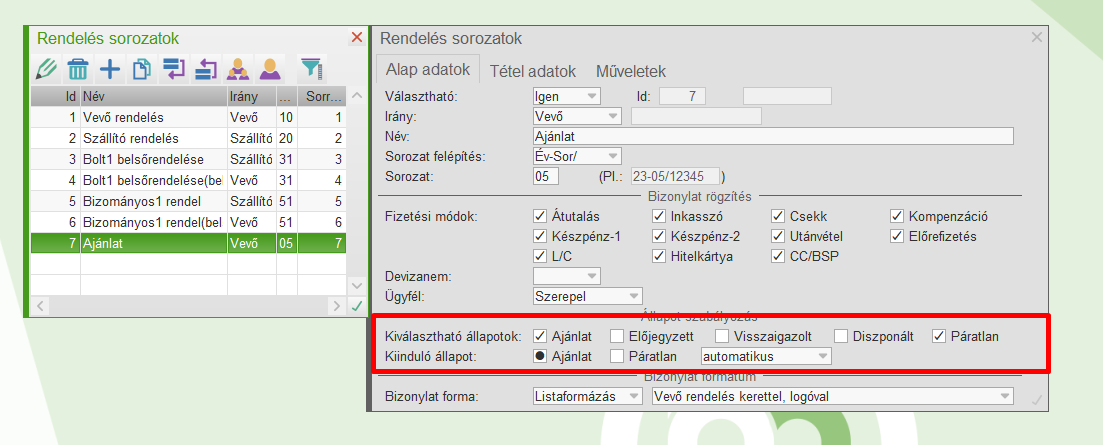Sort list by Név column header
The image size is (1103, 445).
[153, 96]
